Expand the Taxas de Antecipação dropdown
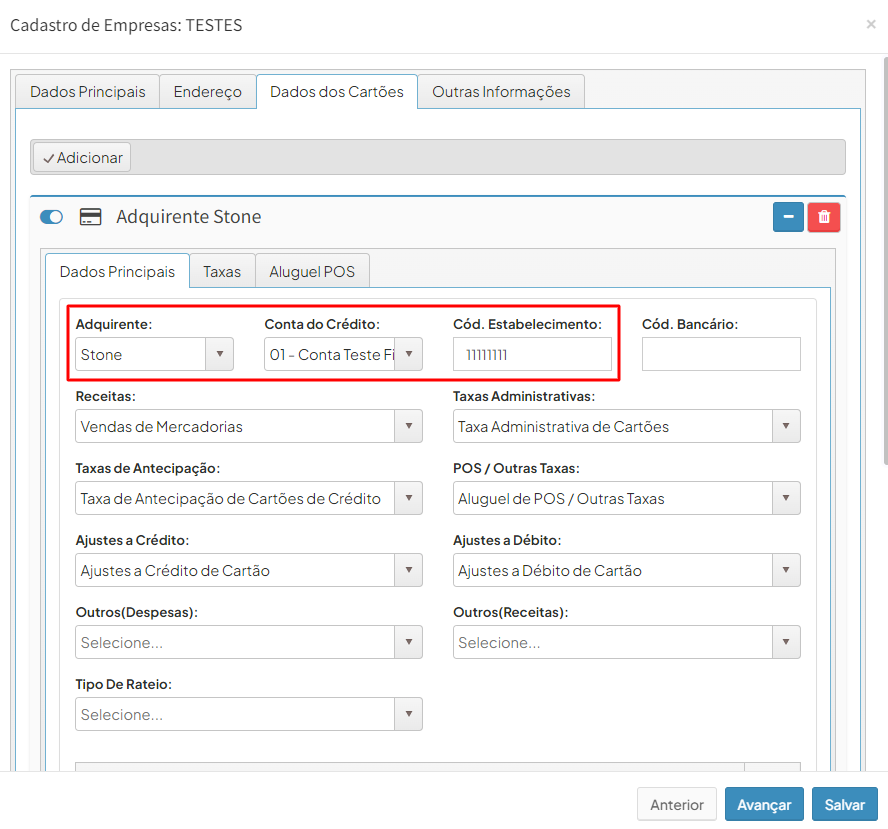888x829 pixels. pyautogui.click(x=407, y=497)
